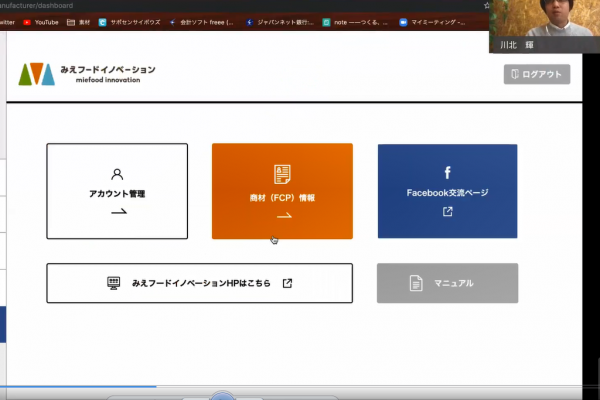Click the document icon on 商材（FCP）情報
600x400 pixels.
[x=282, y=174]
